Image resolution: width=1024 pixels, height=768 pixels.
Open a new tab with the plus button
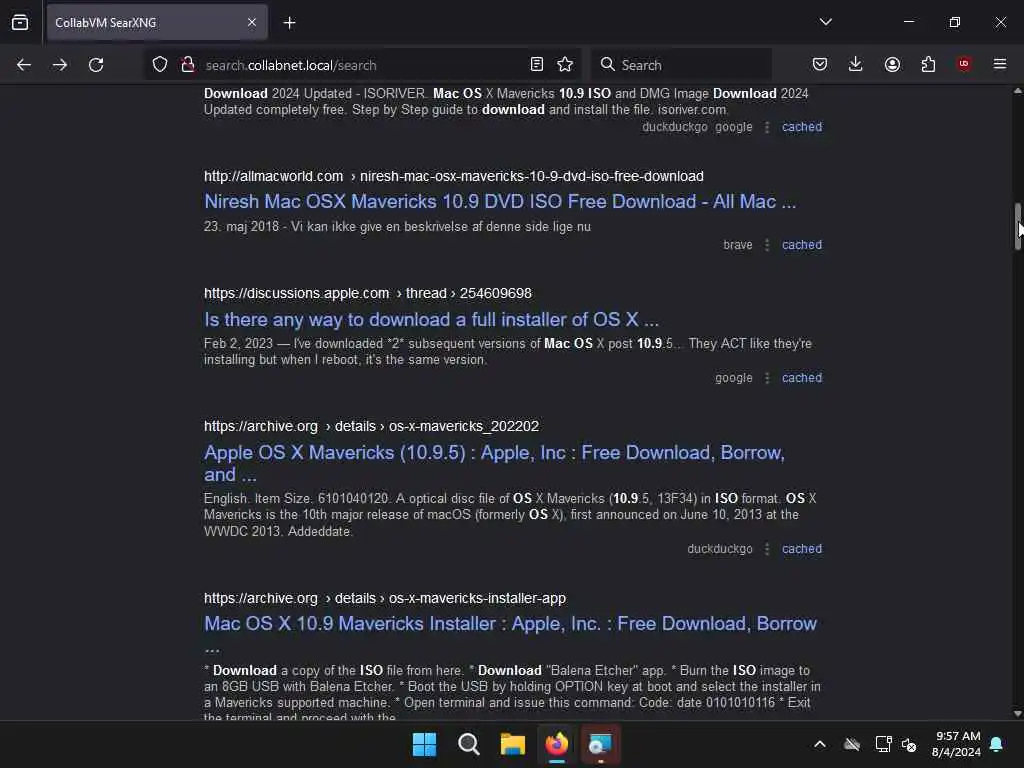pyautogui.click(x=289, y=23)
